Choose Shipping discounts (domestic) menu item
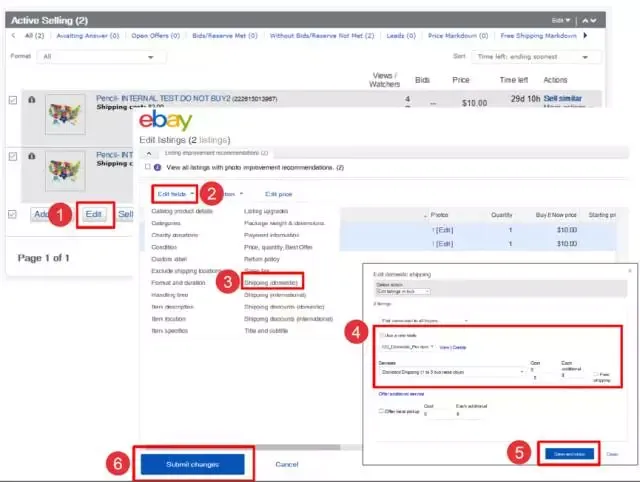The height and width of the screenshot is (482, 640). click(284, 307)
